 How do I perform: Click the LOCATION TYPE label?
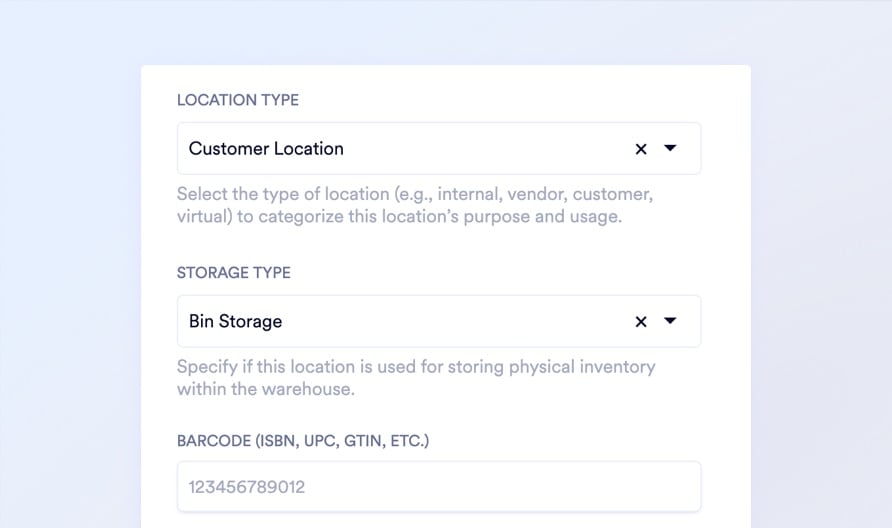238,100
